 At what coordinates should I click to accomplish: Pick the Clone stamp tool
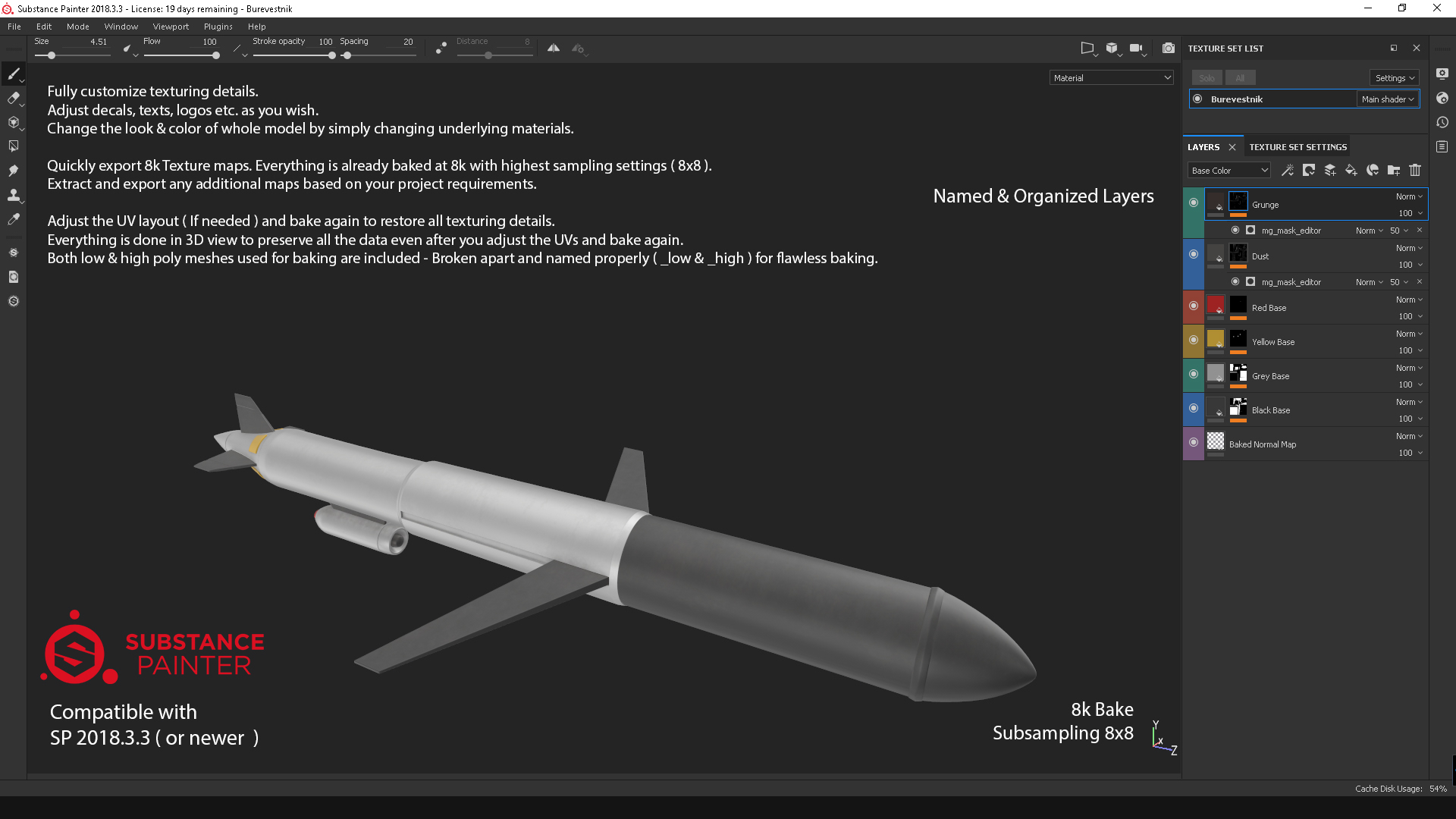coord(14,195)
